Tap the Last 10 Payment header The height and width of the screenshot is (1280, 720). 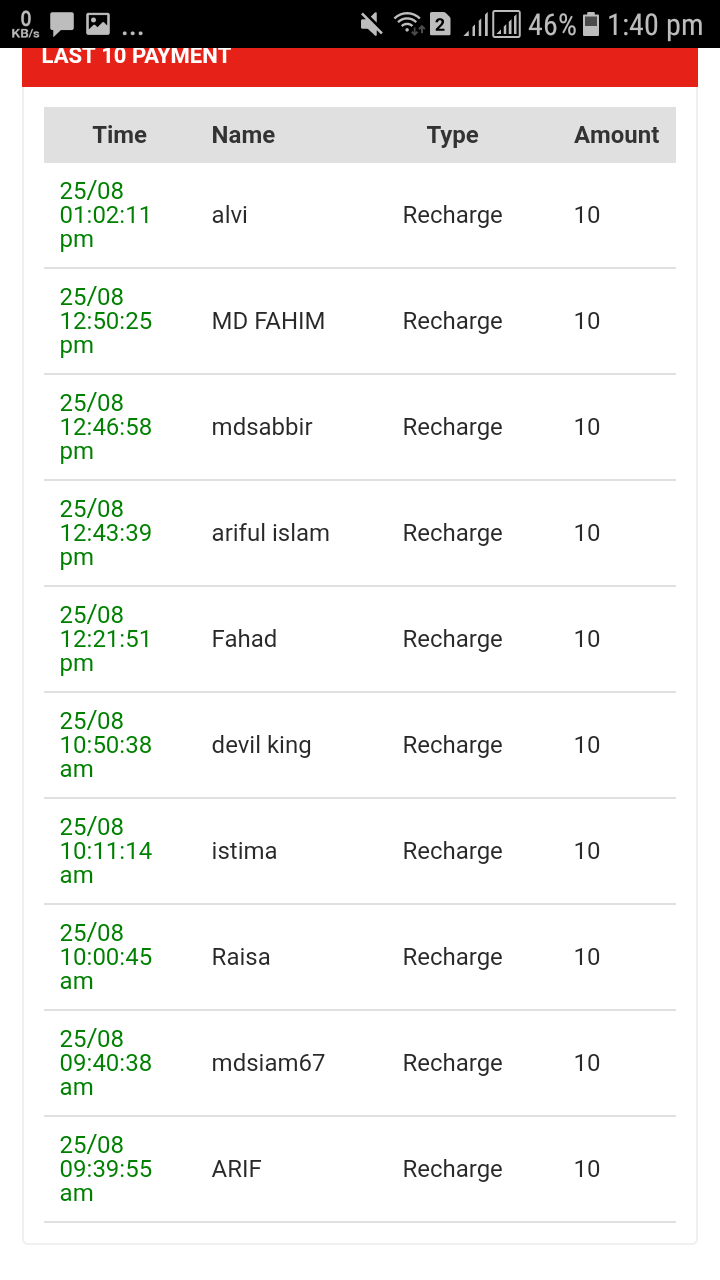coord(136,57)
